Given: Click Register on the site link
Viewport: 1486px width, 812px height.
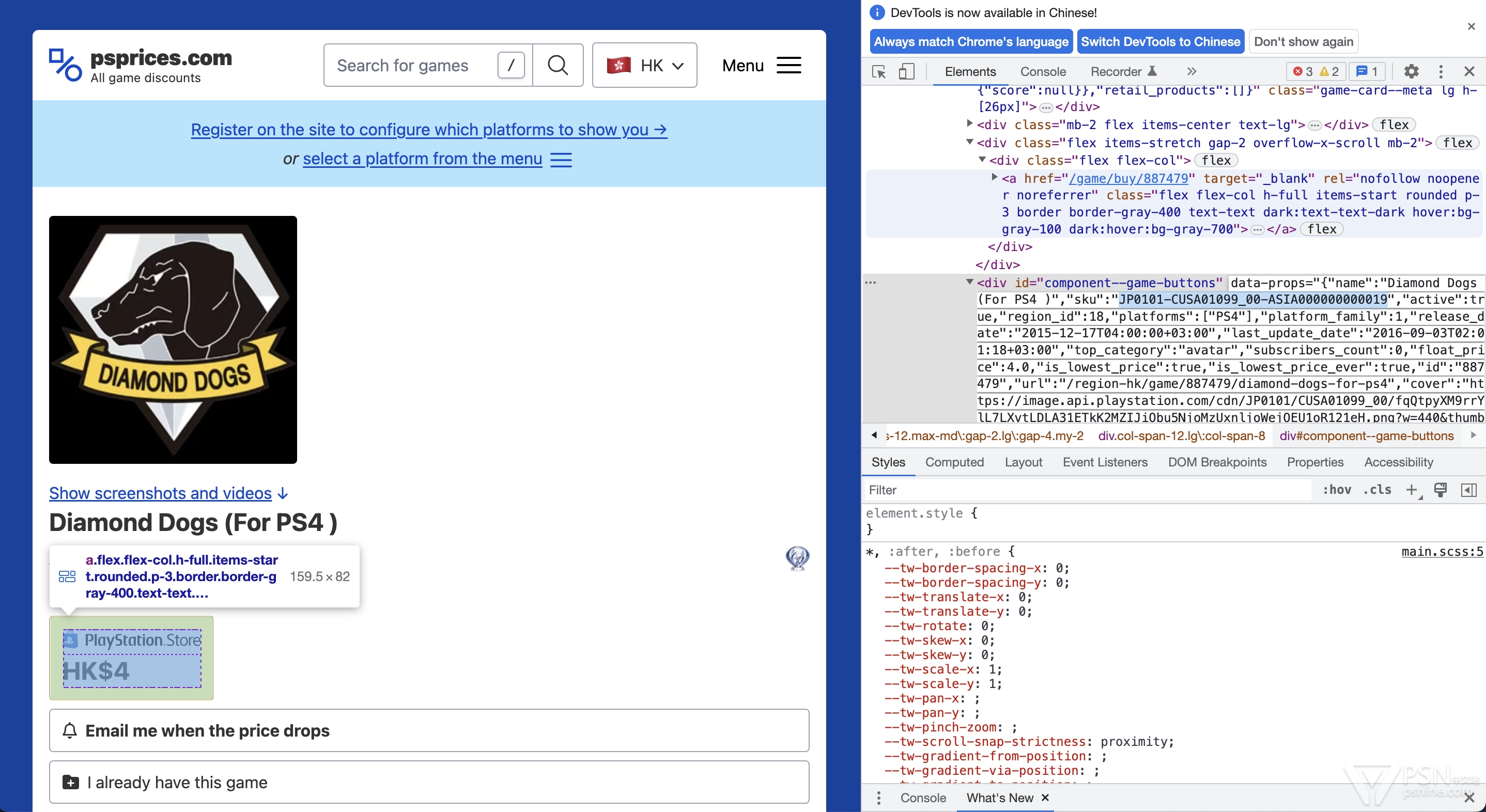Looking at the screenshot, I should [429, 130].
